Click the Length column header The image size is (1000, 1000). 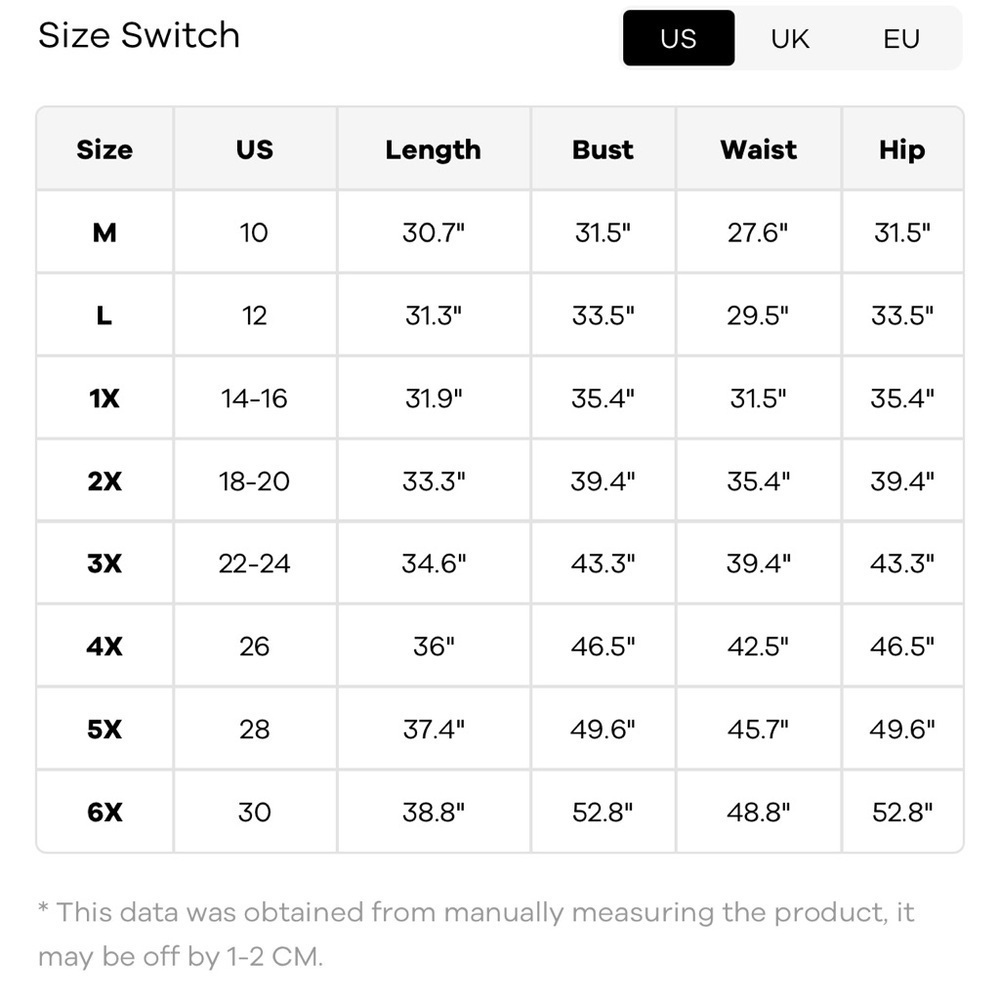pos(433,150)
